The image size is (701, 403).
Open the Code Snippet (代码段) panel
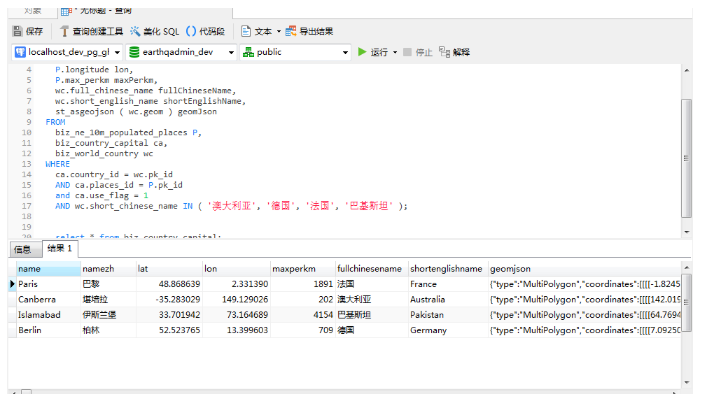(205, 31)
